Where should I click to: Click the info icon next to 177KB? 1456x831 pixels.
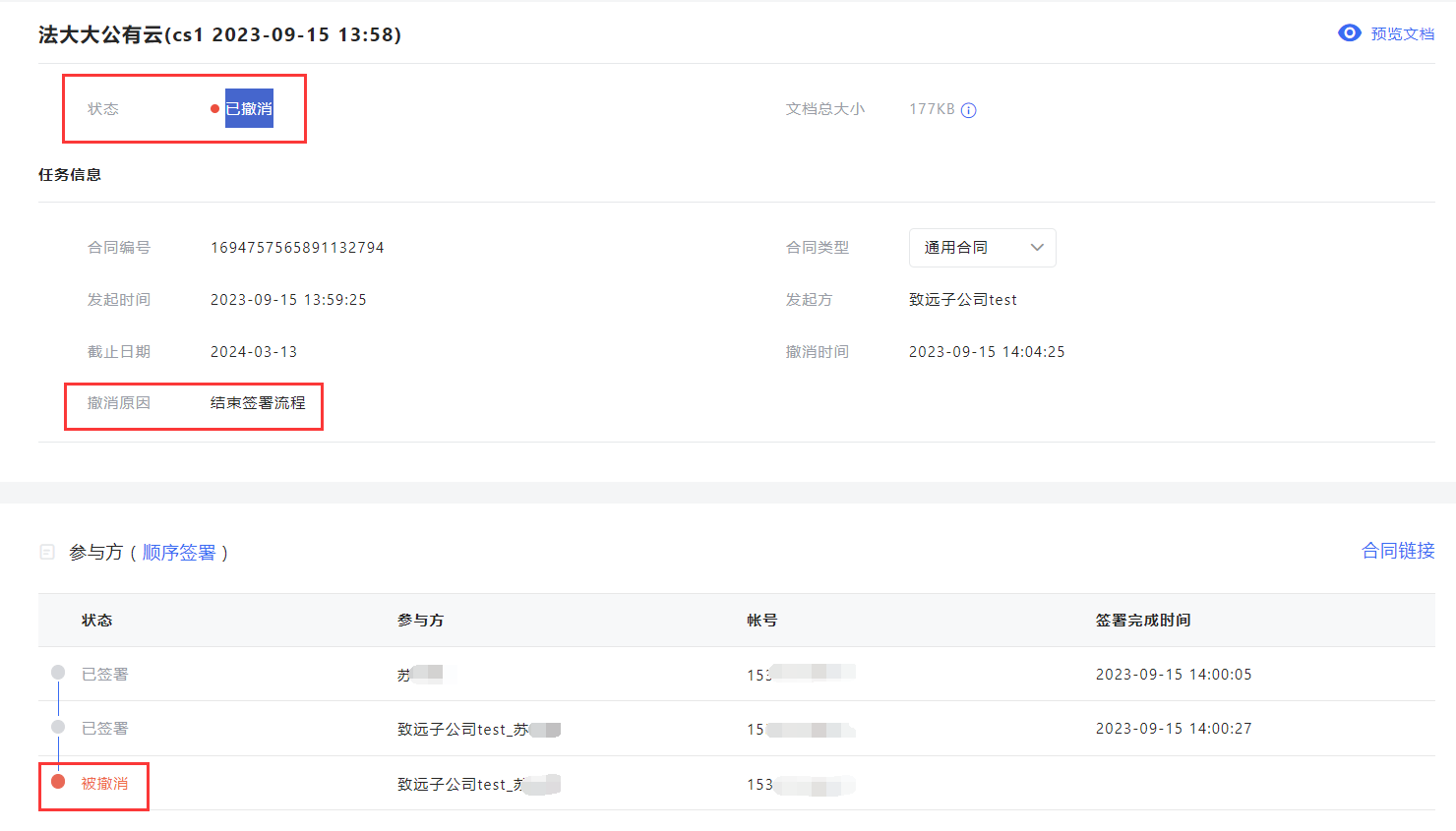point(969,110)
